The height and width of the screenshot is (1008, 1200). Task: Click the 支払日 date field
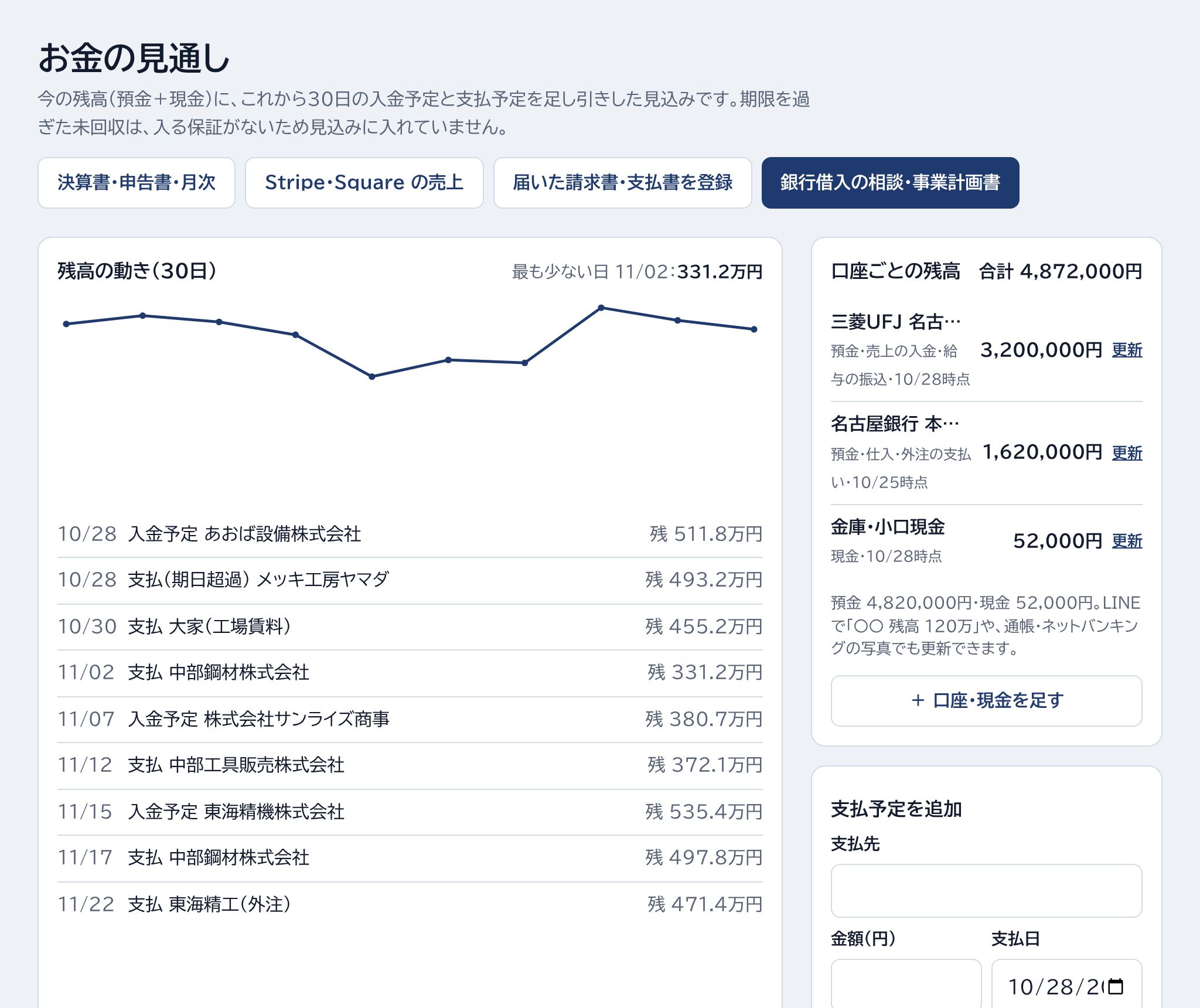(1066, 985)
